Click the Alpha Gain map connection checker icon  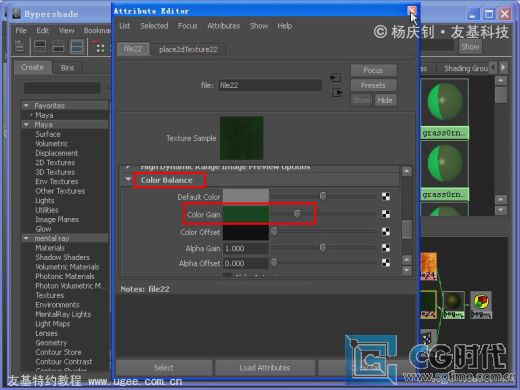[386, 248]
